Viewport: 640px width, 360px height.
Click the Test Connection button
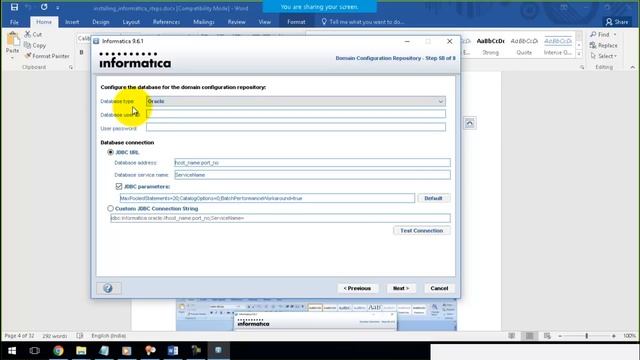tap(422, 231)
